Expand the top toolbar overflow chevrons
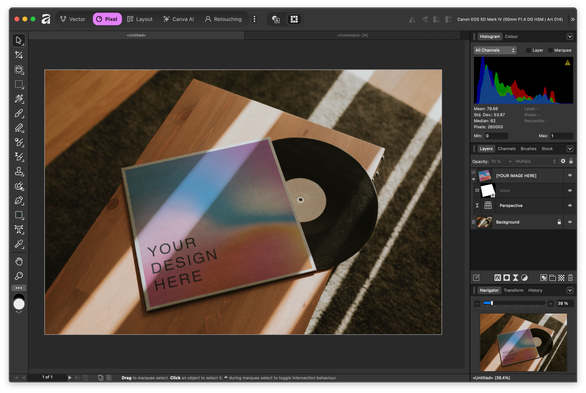 (x=573, y=19)
